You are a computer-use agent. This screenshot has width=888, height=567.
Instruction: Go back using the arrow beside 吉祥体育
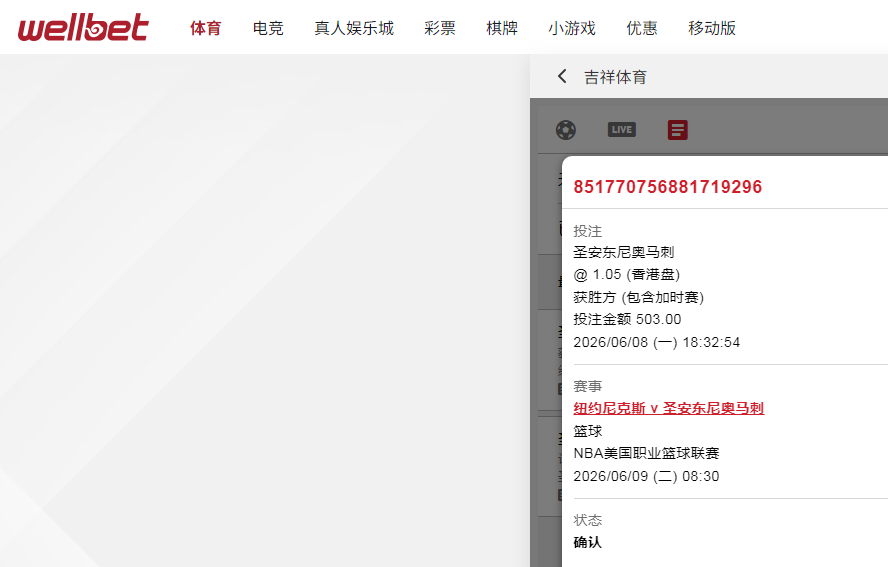[x=562, y=76]
